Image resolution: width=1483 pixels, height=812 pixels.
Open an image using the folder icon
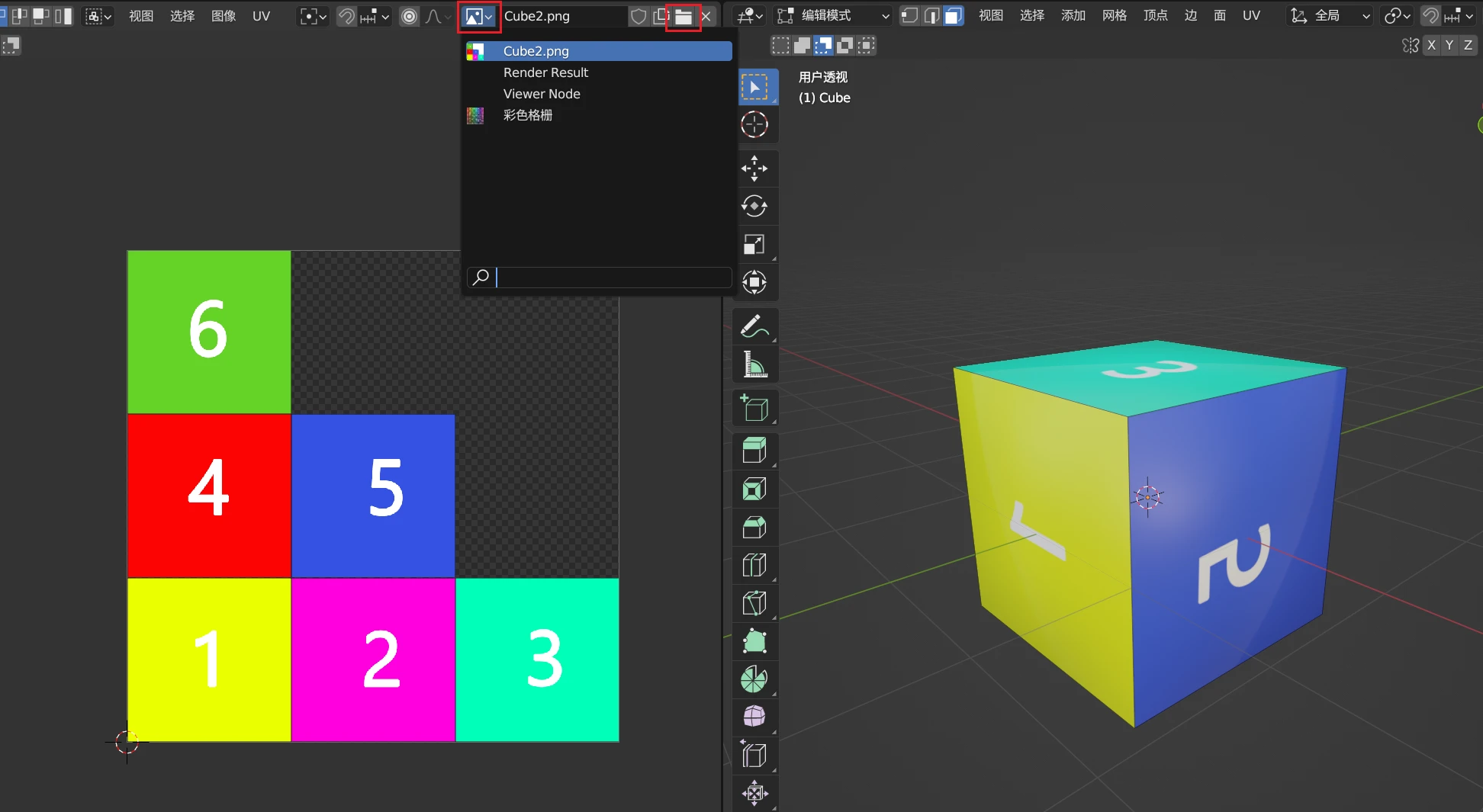point(683,15)
